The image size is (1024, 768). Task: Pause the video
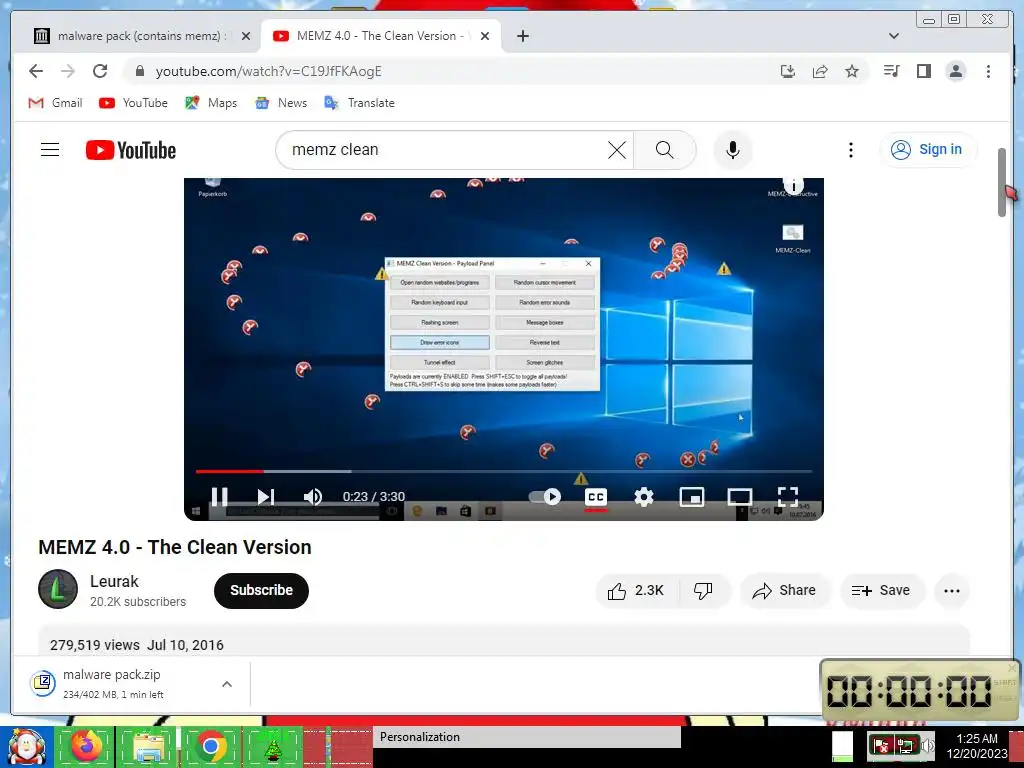click(219, 497)
